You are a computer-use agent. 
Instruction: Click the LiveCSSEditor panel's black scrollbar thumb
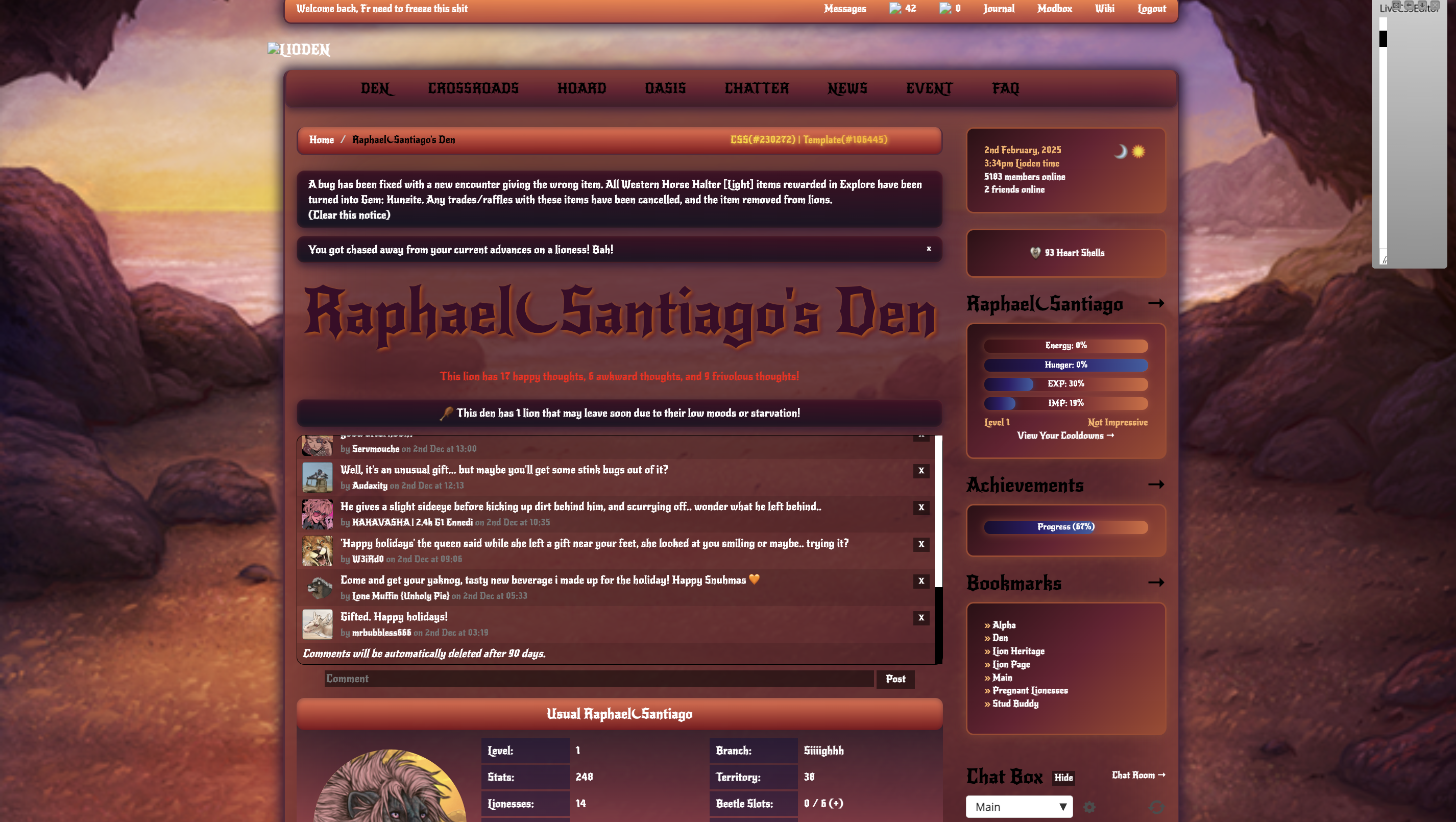click(x=1383, y=39)
